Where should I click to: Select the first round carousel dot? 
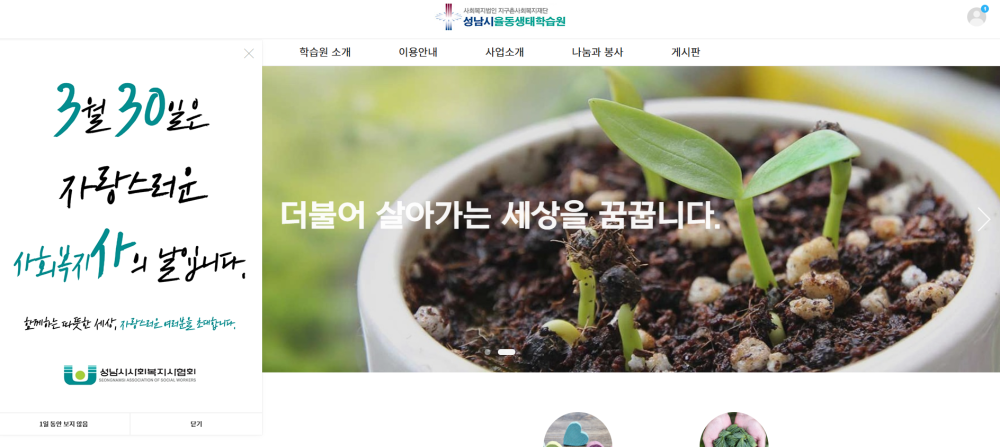pos(487,351)
